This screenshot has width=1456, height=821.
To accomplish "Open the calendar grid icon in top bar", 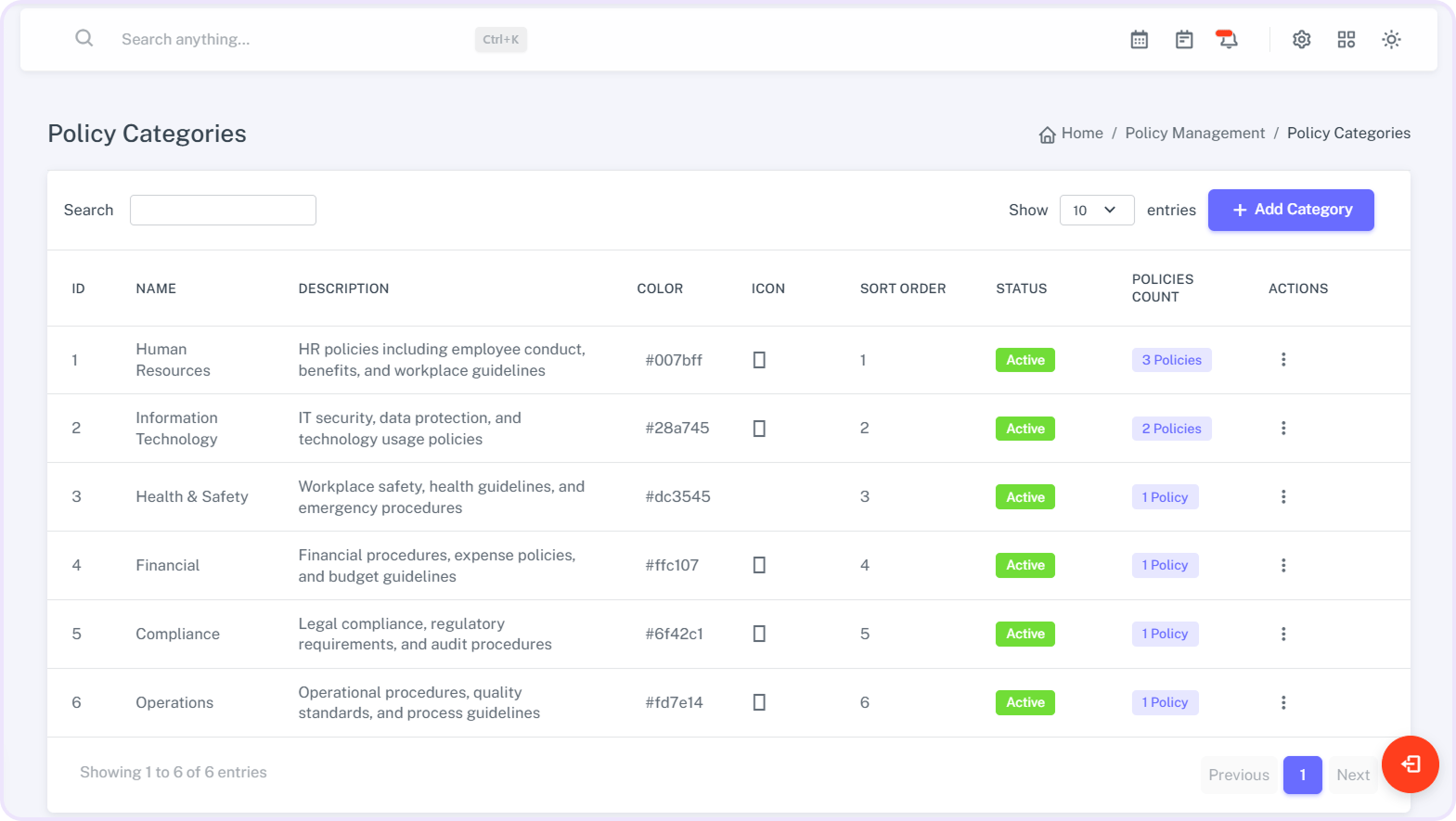I will tap(1140, 40).
